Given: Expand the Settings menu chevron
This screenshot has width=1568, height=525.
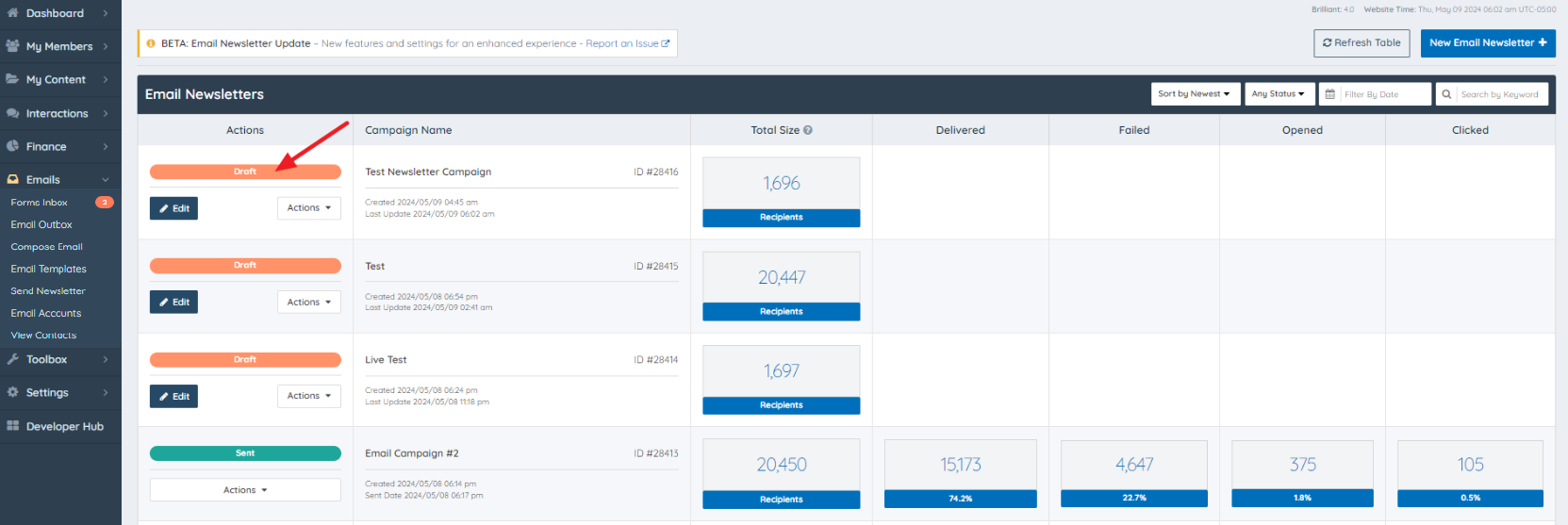Looking at the screenshot, I should tap(105, 392).
